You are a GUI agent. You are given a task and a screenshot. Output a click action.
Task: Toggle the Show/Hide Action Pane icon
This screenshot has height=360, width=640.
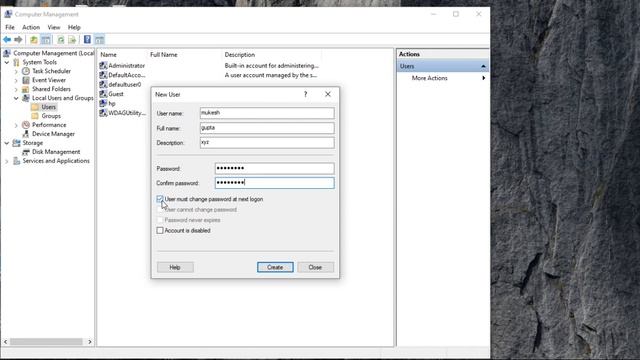pyautogui.click(x=99, y=40)
